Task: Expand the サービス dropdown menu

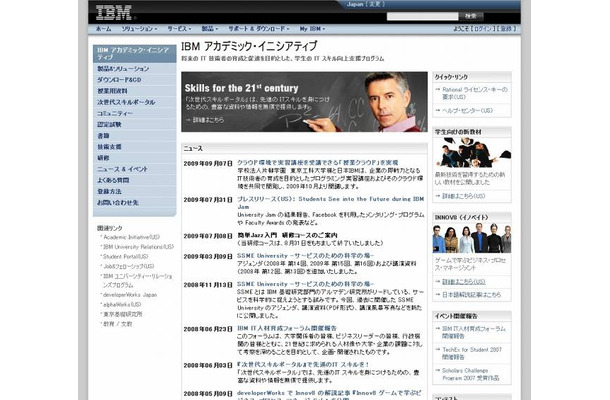Action: click(179, 29)
